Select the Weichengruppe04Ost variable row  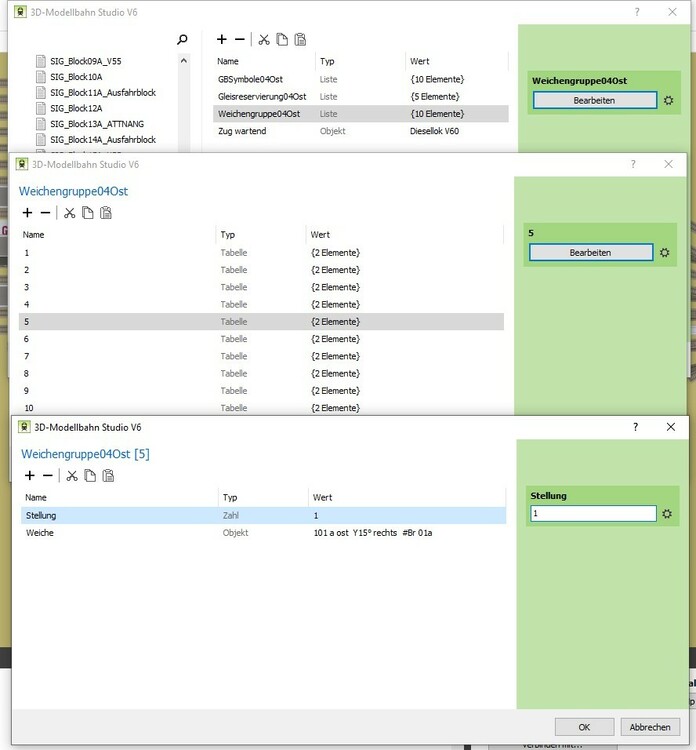pyautogui.click(x=361, y=114)
